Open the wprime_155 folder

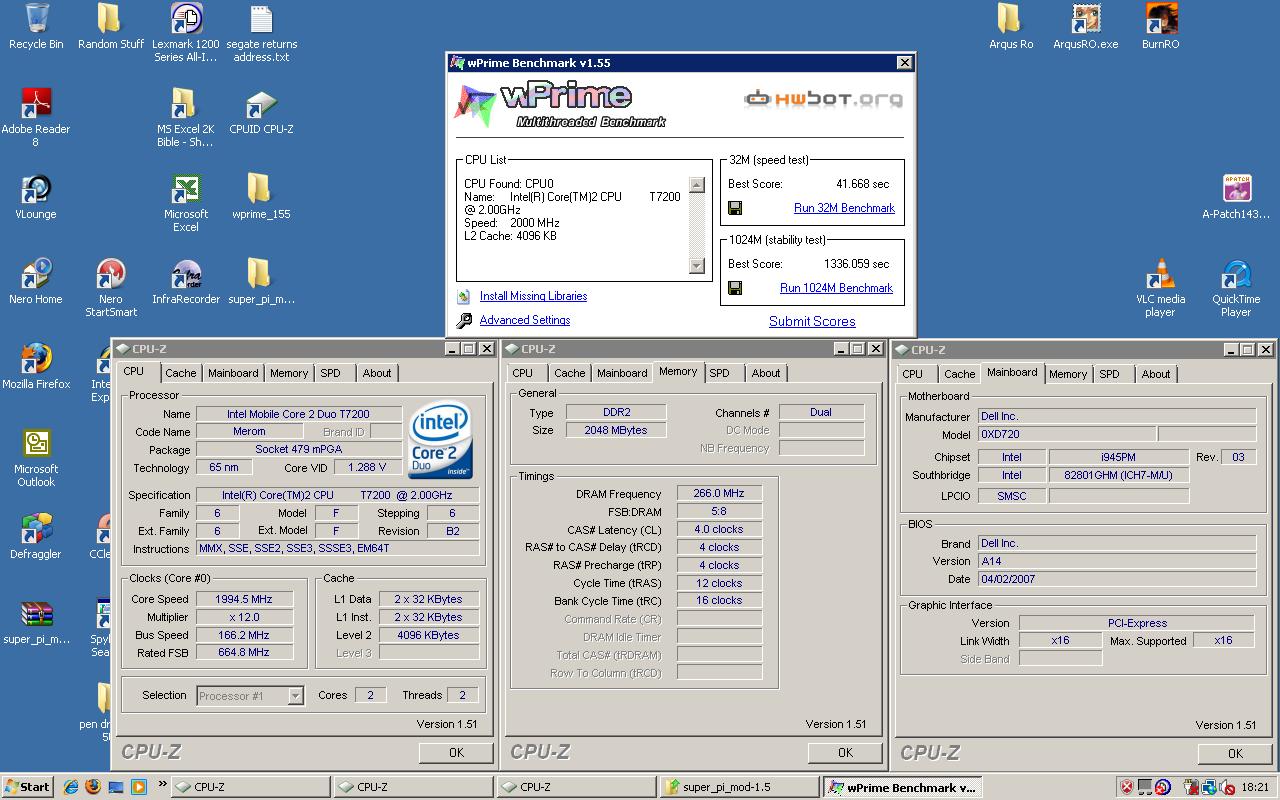coord(261,197)
